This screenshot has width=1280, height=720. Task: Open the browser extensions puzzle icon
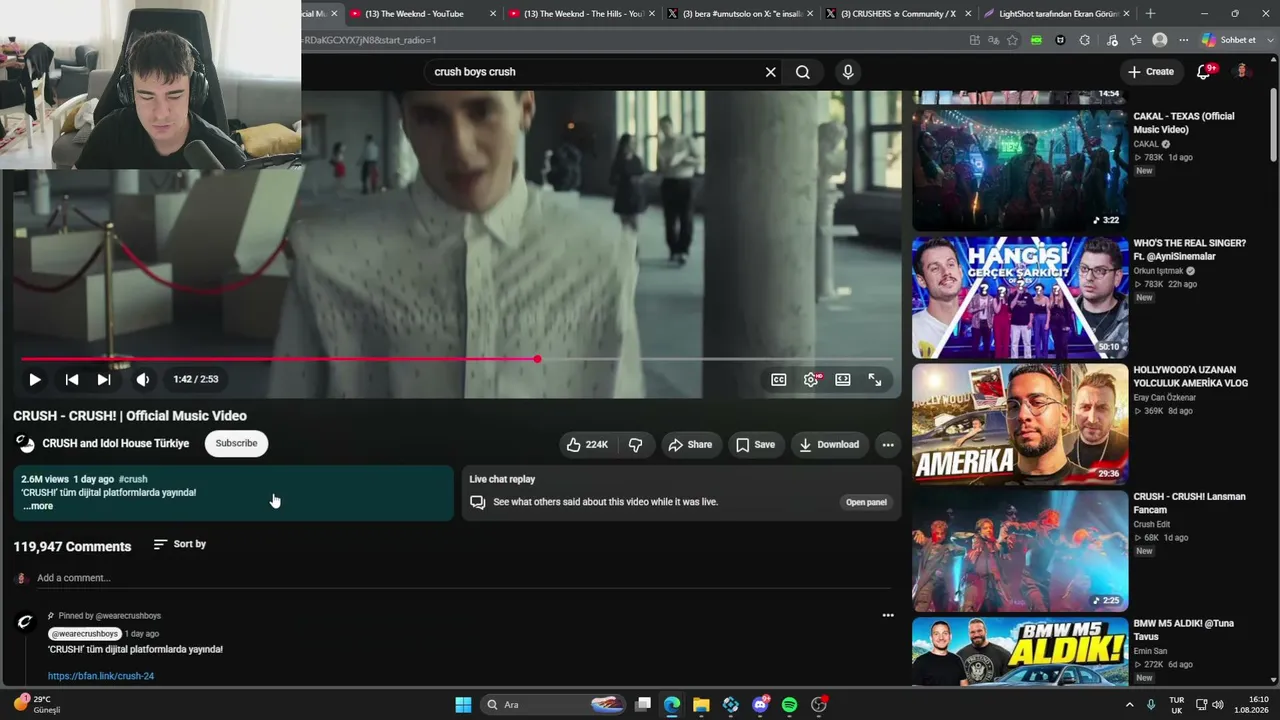[1085, 40]
